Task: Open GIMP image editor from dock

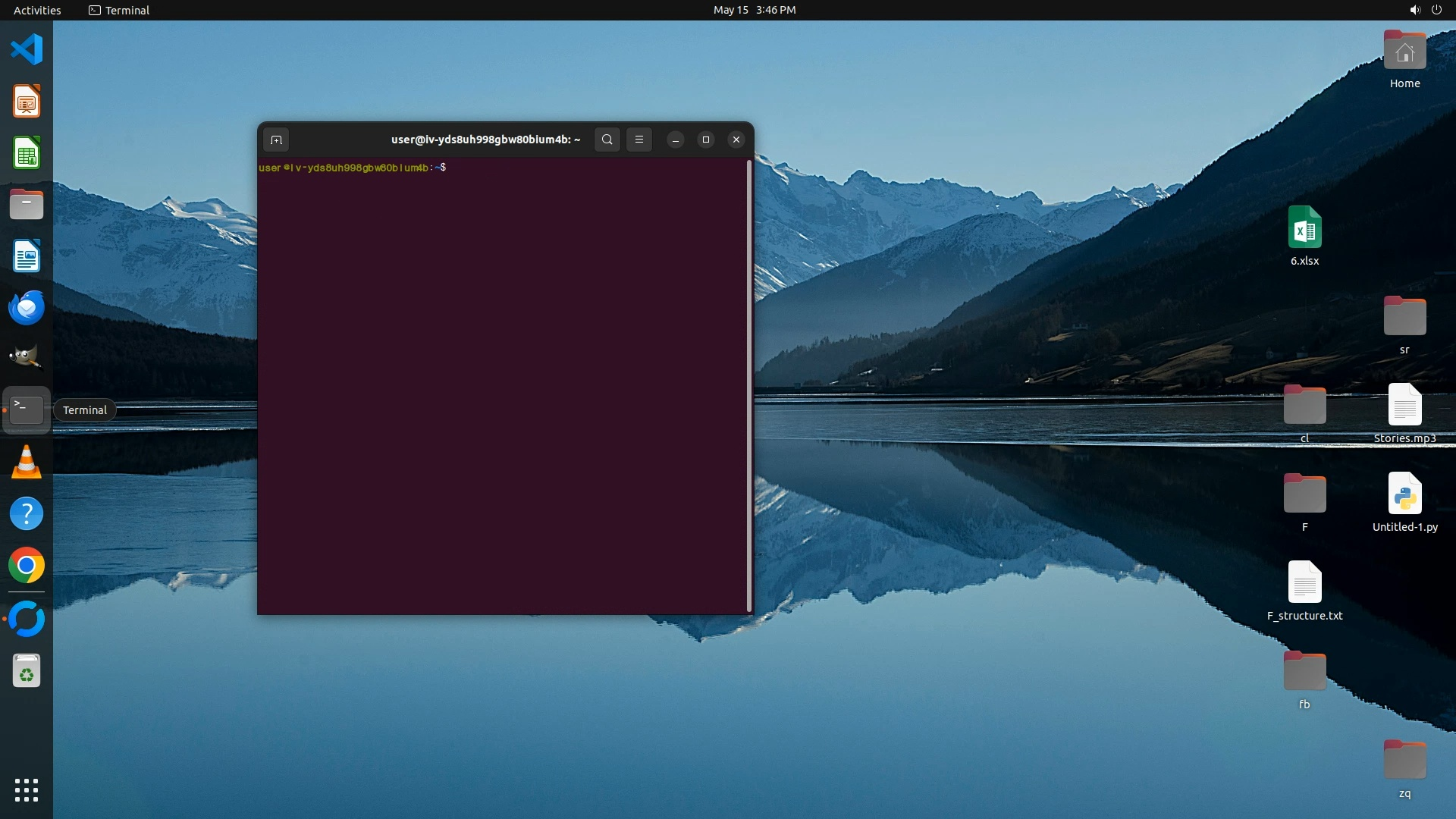Action: coord(27,358)
